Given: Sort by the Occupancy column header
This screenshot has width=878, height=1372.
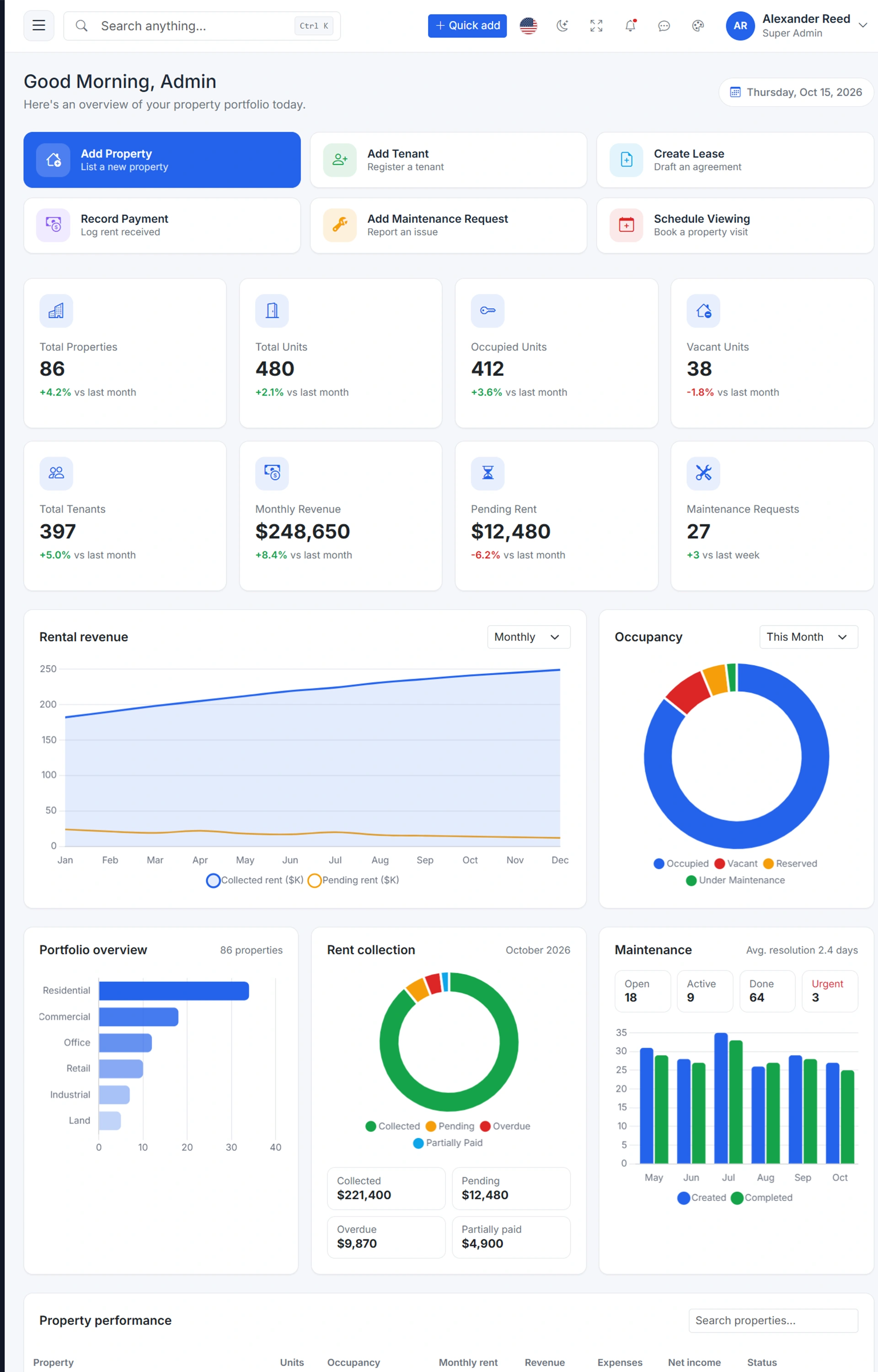Looking at the screenshot, I should click(x=353, y=1362).
